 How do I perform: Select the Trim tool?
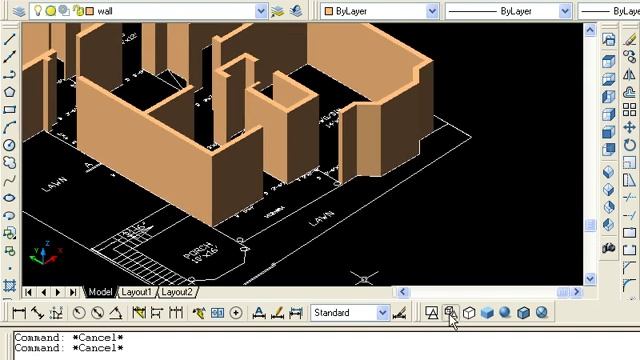[x=630, y=198]
